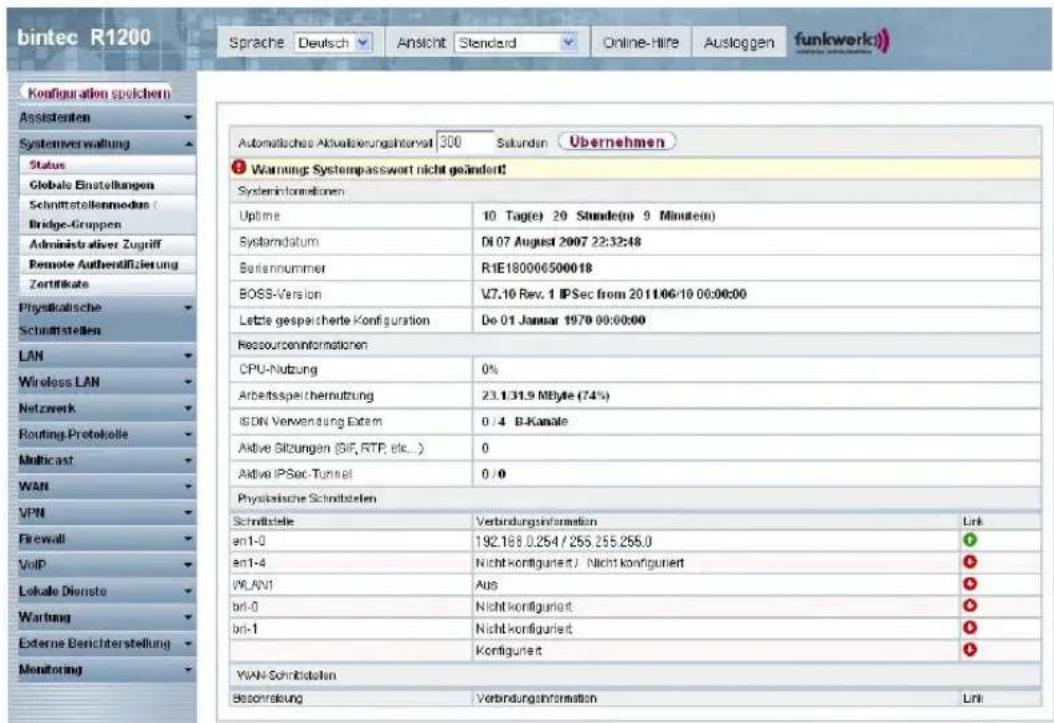The image size is (1054, 723).
Task: Open Remote Authentifizierung submenu item
Action: [x=108, y=264]
